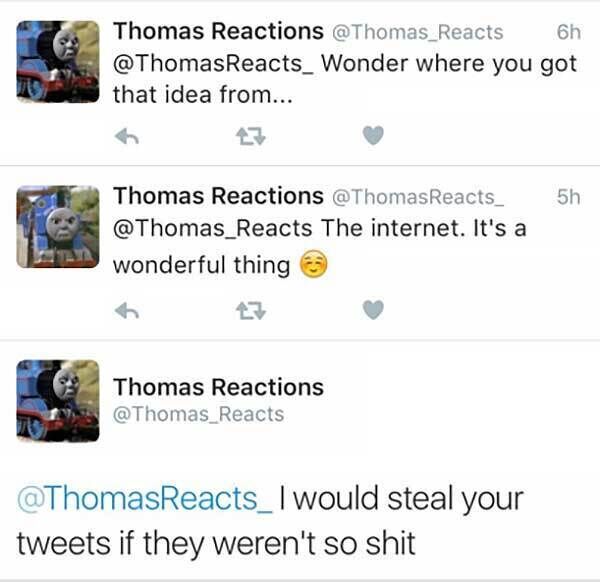
Task: Open the avatar on the 5h tweet
Action: point(58,226)
